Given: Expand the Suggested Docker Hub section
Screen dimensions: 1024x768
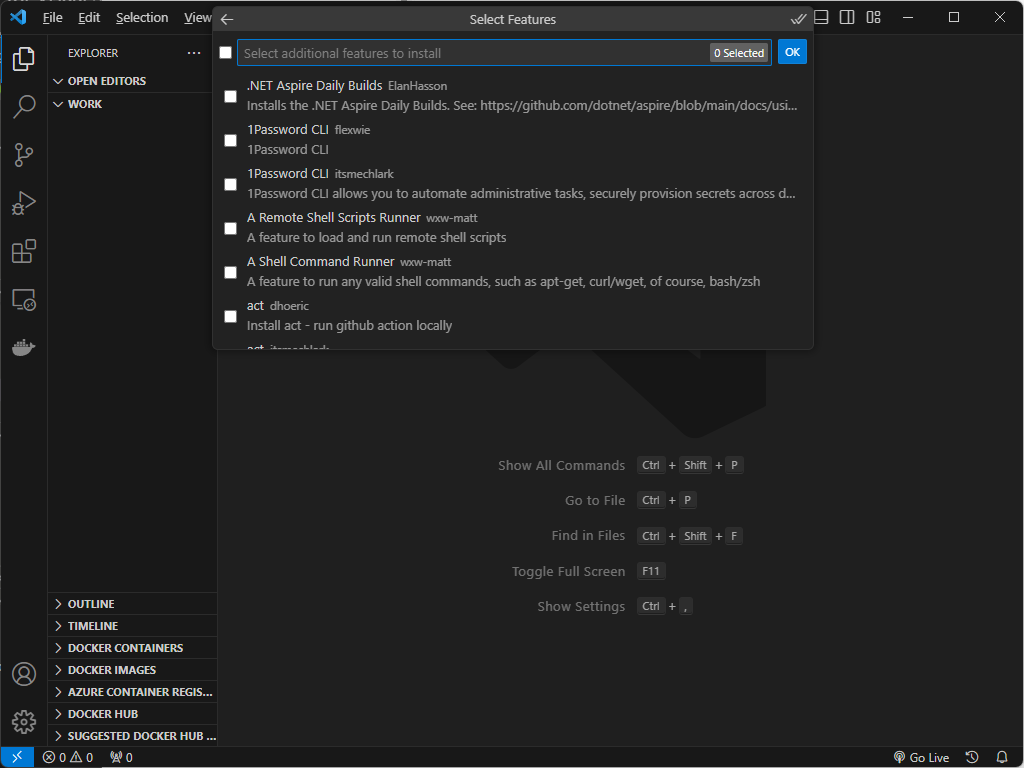Looking at the screenshot, I should click(x=132, y=736).
